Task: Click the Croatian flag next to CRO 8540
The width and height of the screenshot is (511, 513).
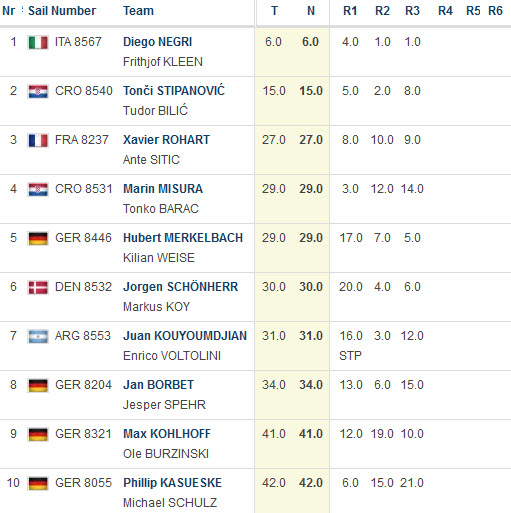Action: (x=38, y=92)
